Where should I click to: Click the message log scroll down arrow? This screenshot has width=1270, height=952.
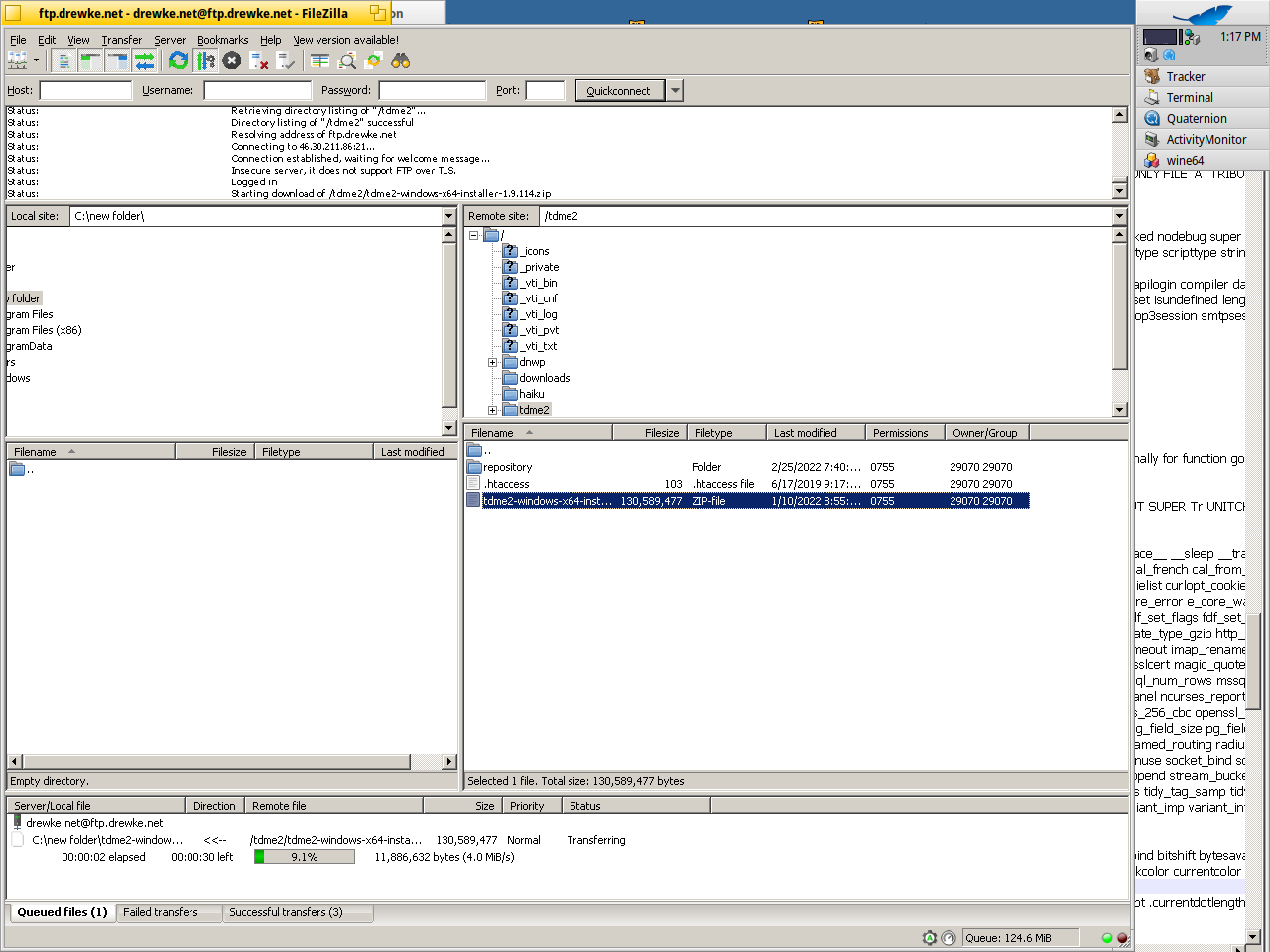1120,191
